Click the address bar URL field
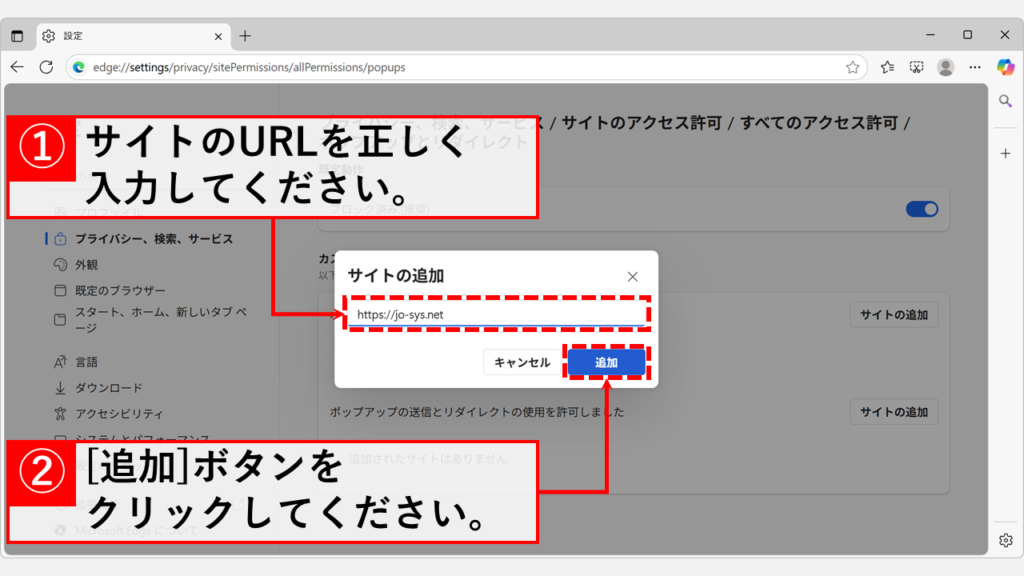The image size is (1024, 576). coord(466,67)
